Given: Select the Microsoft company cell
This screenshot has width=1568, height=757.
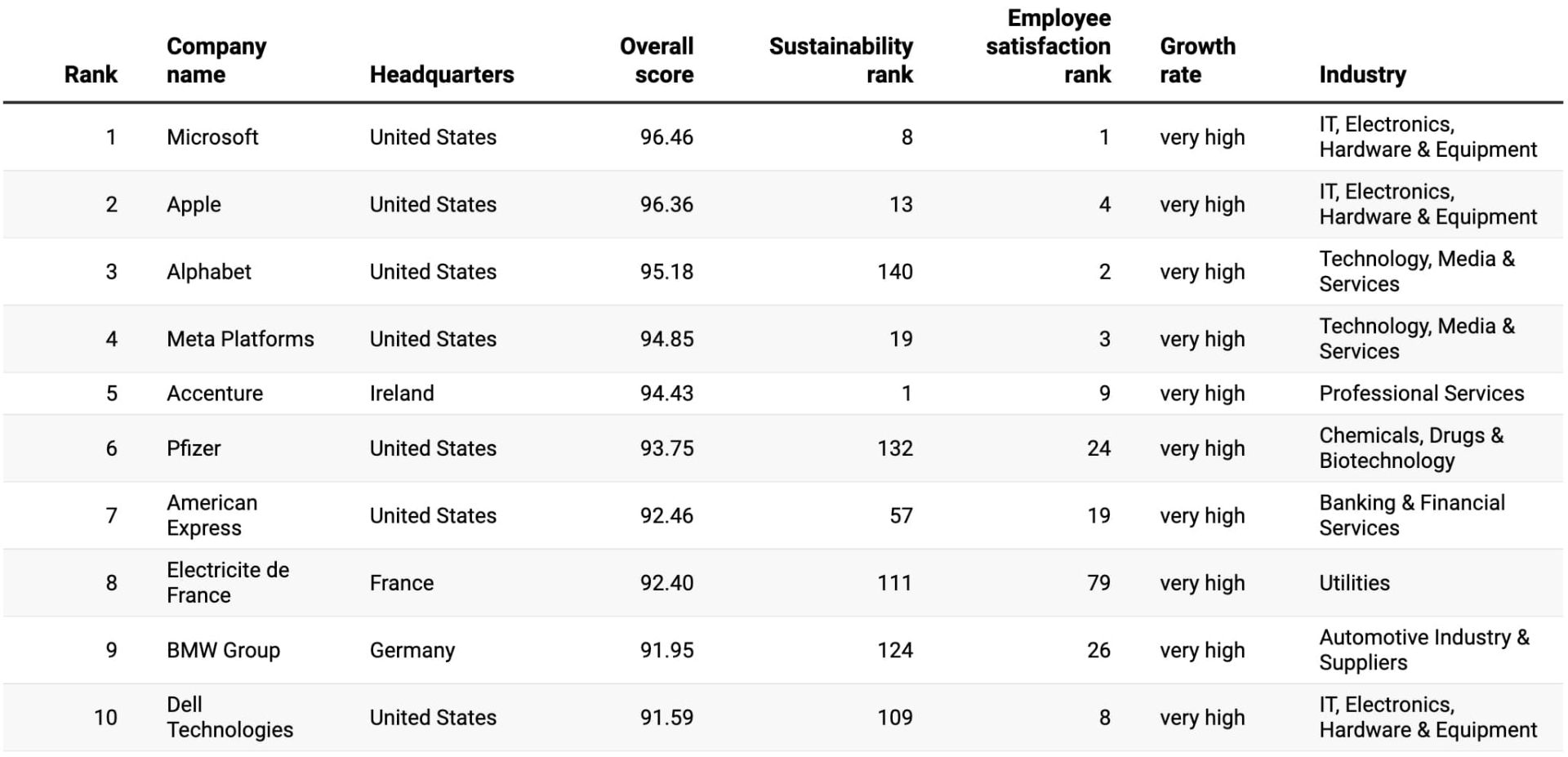Looking at the screenshot, I should click(x=212, y=137).
